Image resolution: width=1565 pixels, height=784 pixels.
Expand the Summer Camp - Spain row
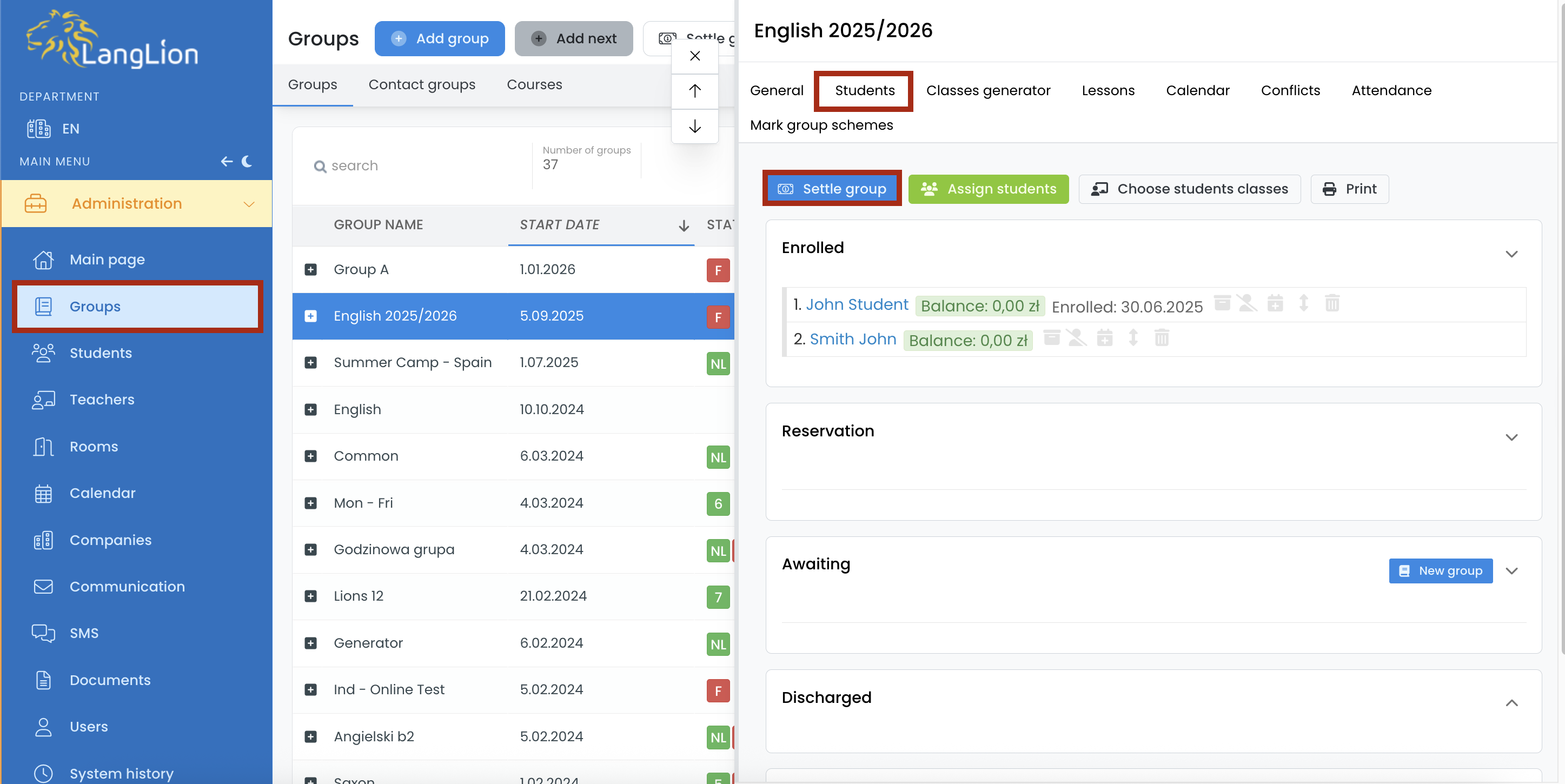point(310,363)
